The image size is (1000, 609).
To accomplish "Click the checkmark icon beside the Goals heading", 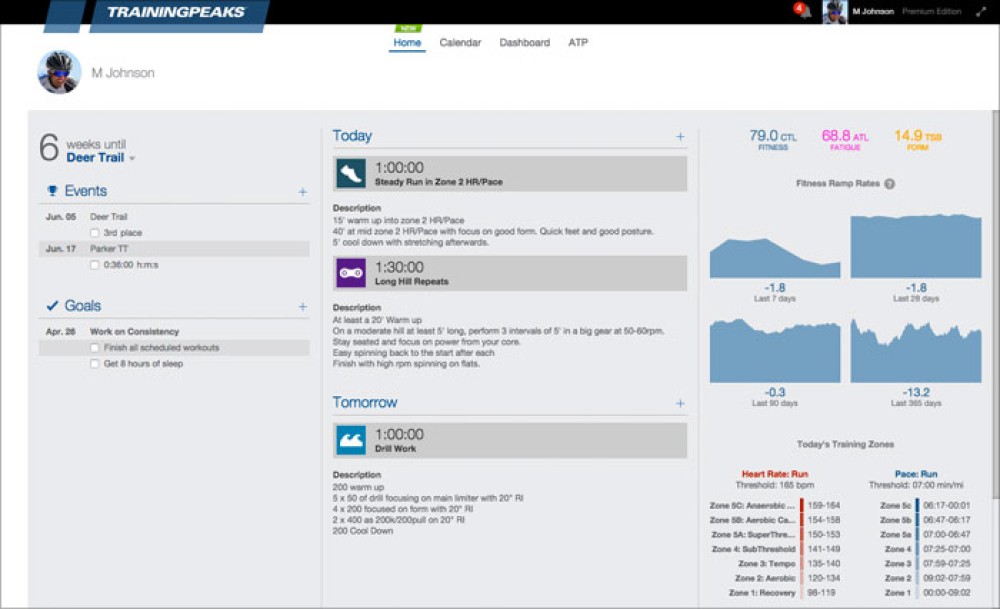I will click(x=53, y=305).
